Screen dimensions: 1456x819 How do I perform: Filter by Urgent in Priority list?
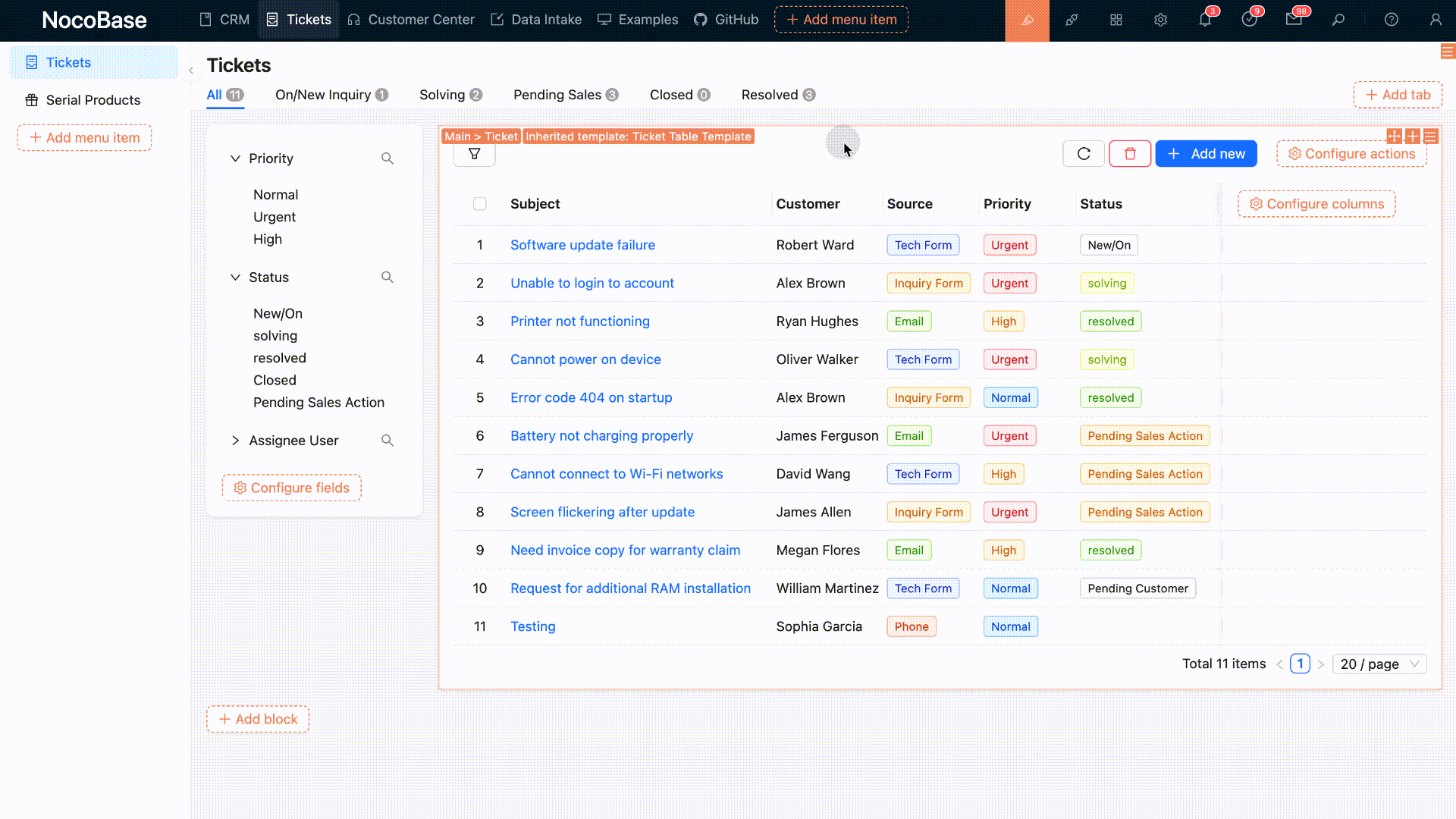[x=275, y=217]
